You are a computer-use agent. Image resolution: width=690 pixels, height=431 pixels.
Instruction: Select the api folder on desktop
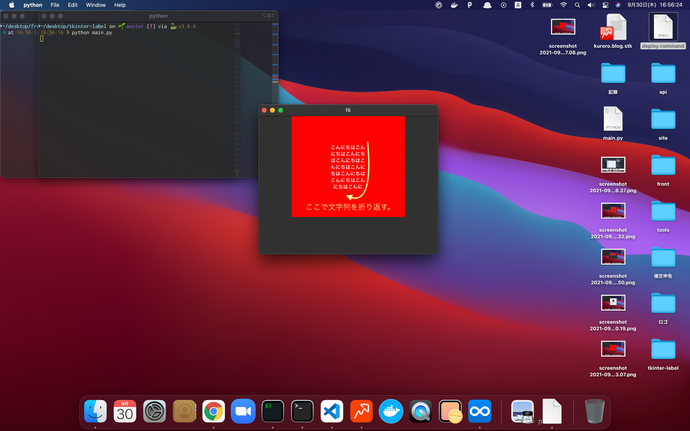coord(663,77)
